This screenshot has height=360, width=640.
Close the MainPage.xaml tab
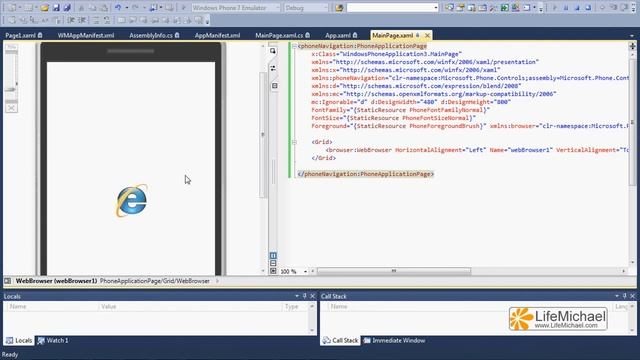pyautogui.click(x=427, y=36)
